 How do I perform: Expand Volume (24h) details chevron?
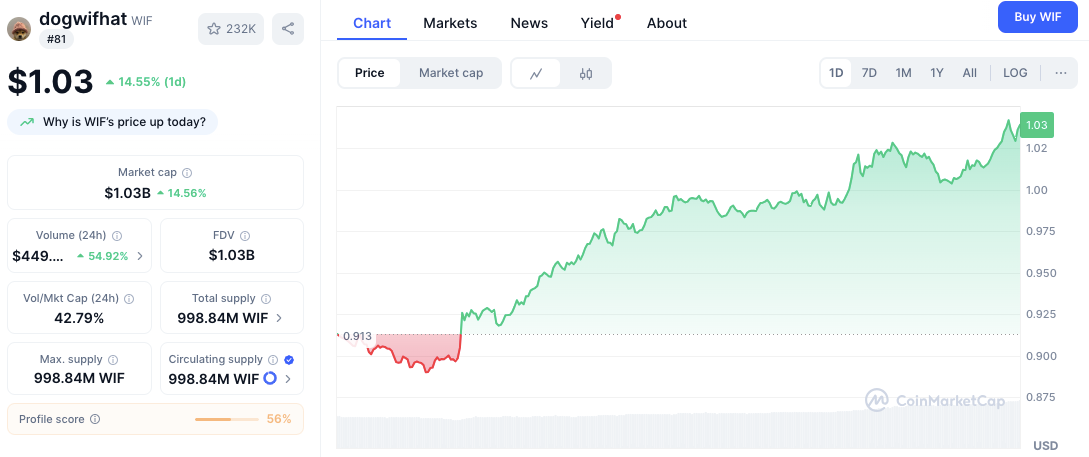click(x=140, y=256)
